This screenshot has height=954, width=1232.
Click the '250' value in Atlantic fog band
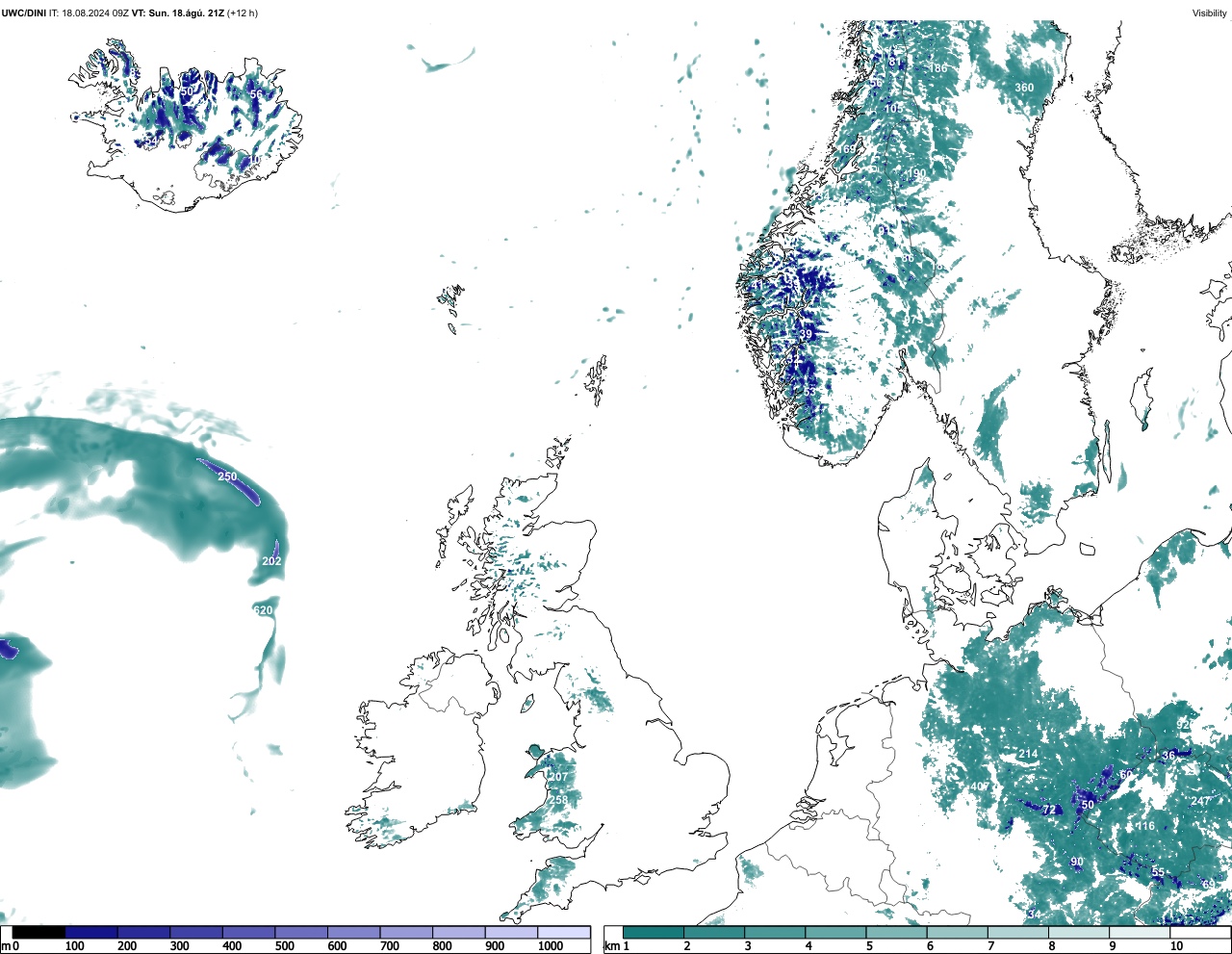click(x=227, y=477)
